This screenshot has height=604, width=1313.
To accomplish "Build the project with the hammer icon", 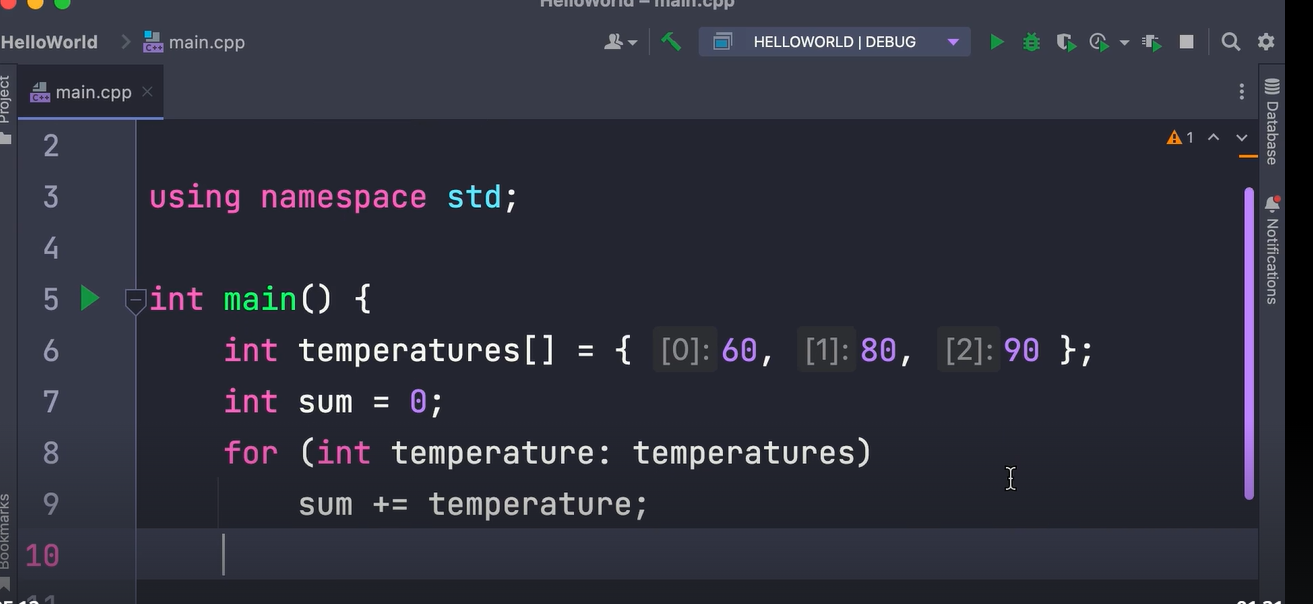I will click(671, 42).
